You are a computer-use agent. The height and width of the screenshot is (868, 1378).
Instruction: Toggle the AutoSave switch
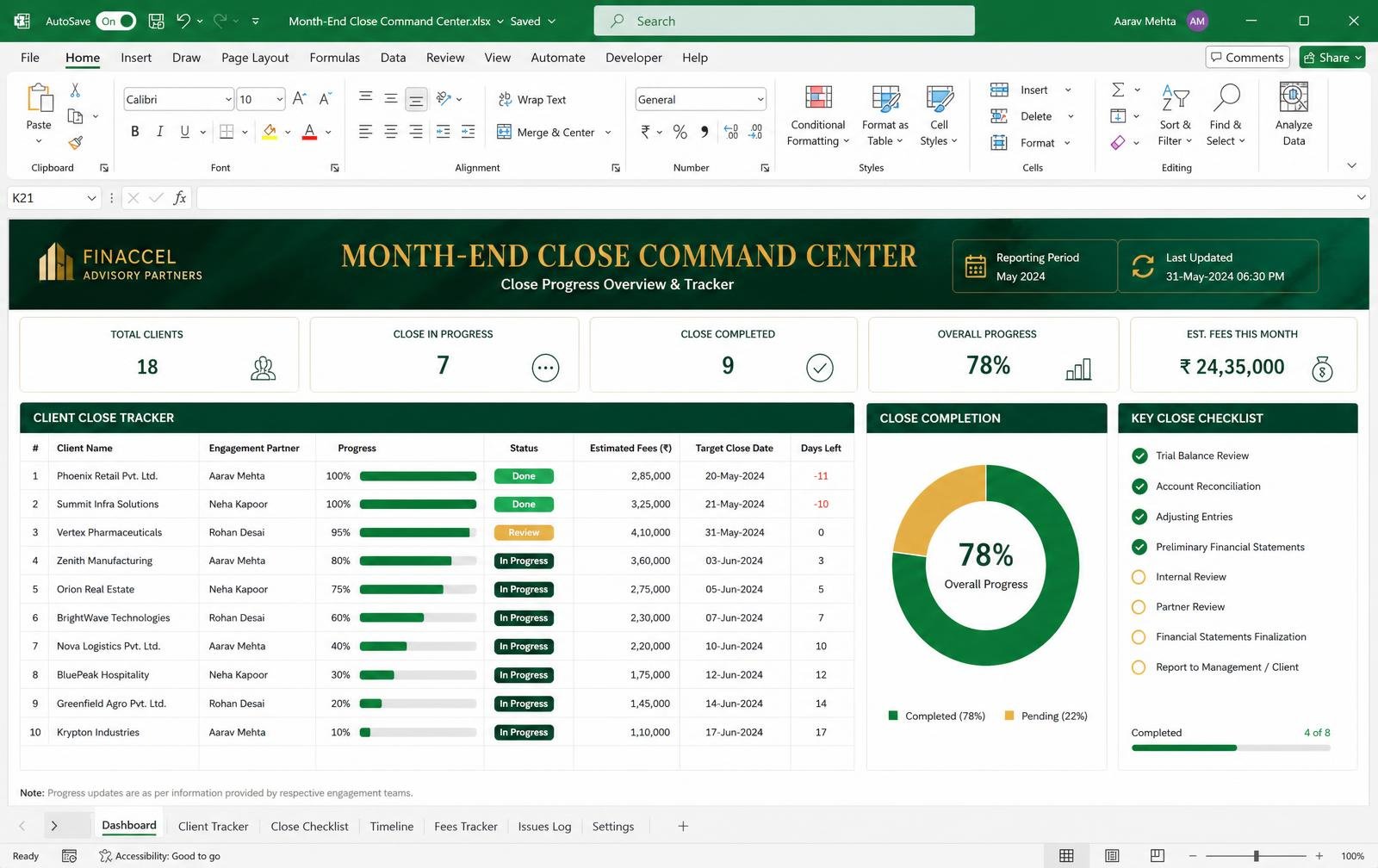[116, 21]
